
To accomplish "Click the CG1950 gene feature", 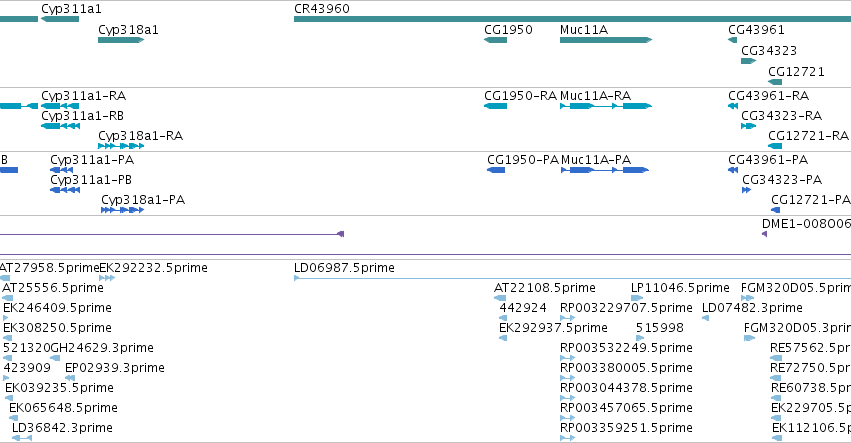I will pos(496,40).
